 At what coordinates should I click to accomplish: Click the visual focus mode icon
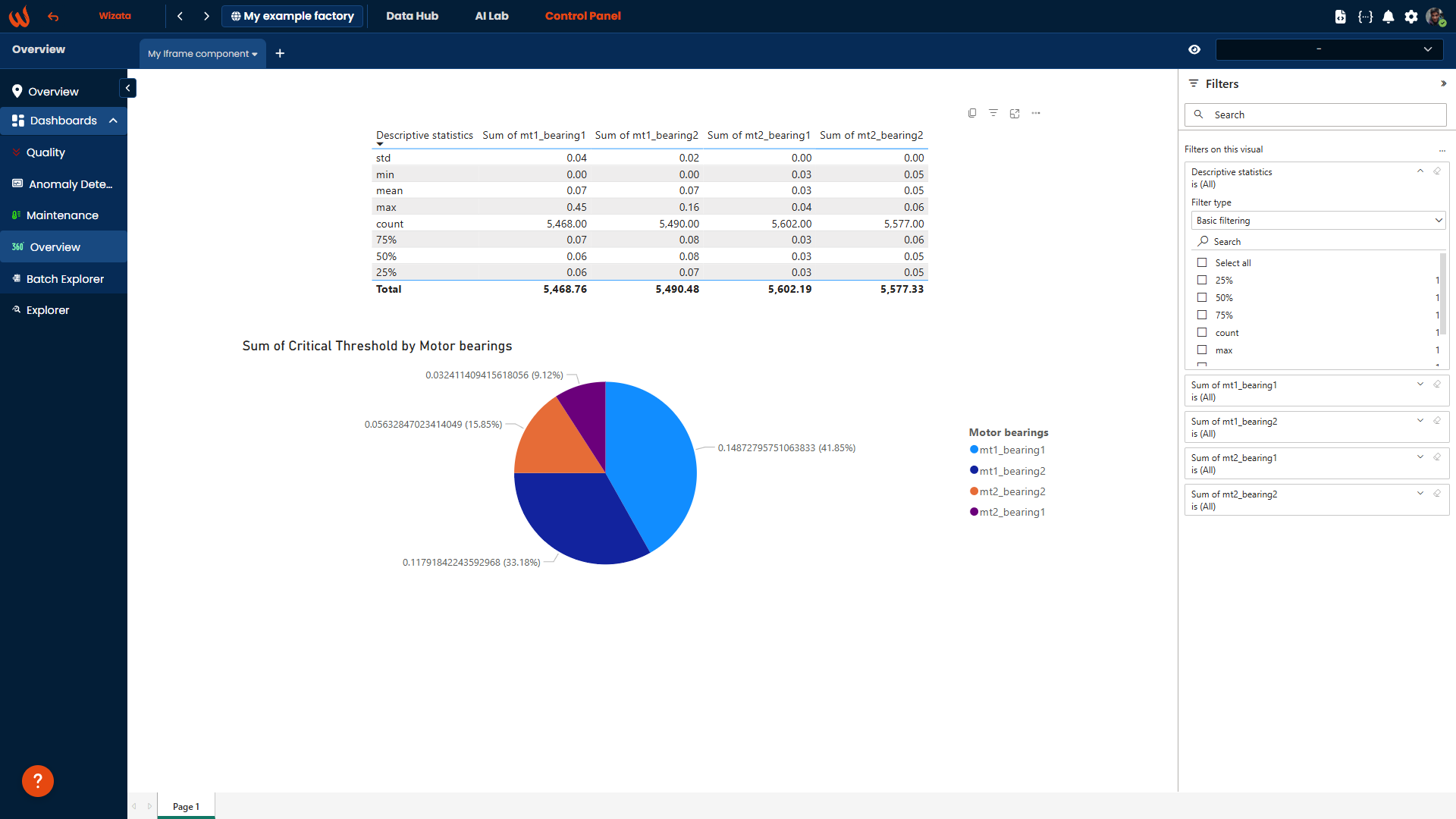[1015, 114]
